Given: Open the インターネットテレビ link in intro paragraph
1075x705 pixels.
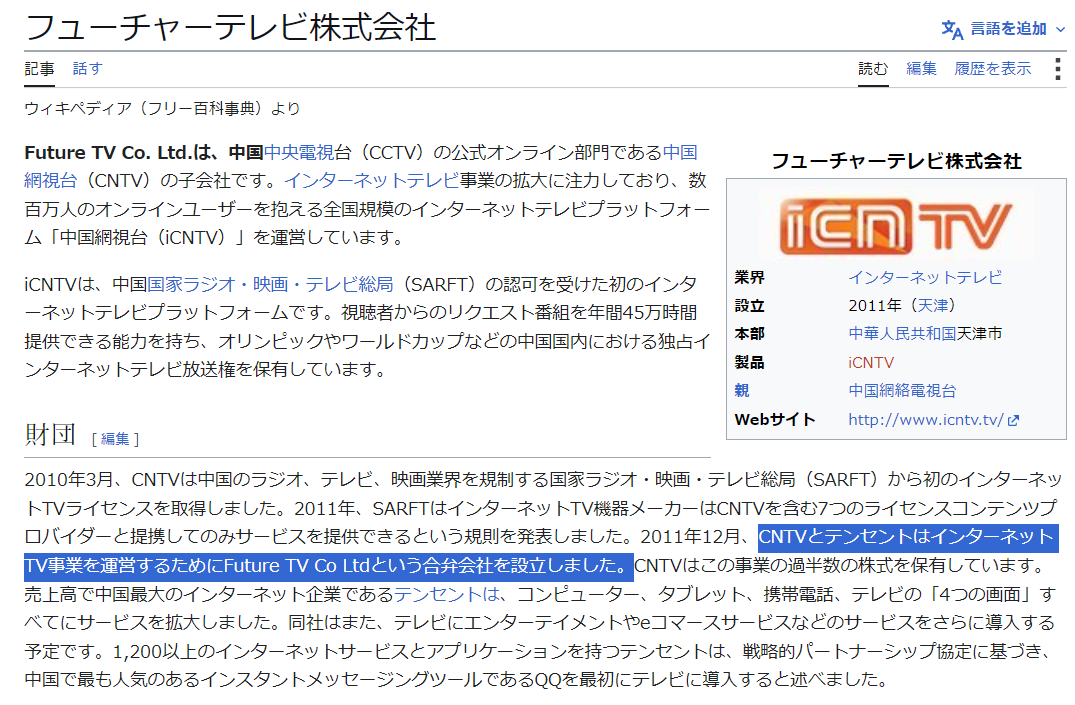Looking at the screenshot, I should pos(372,180).
